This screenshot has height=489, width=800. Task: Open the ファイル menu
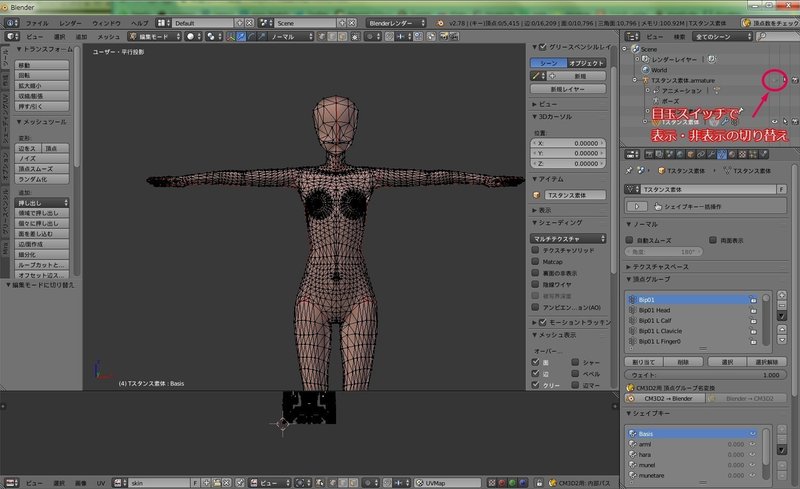36,21
